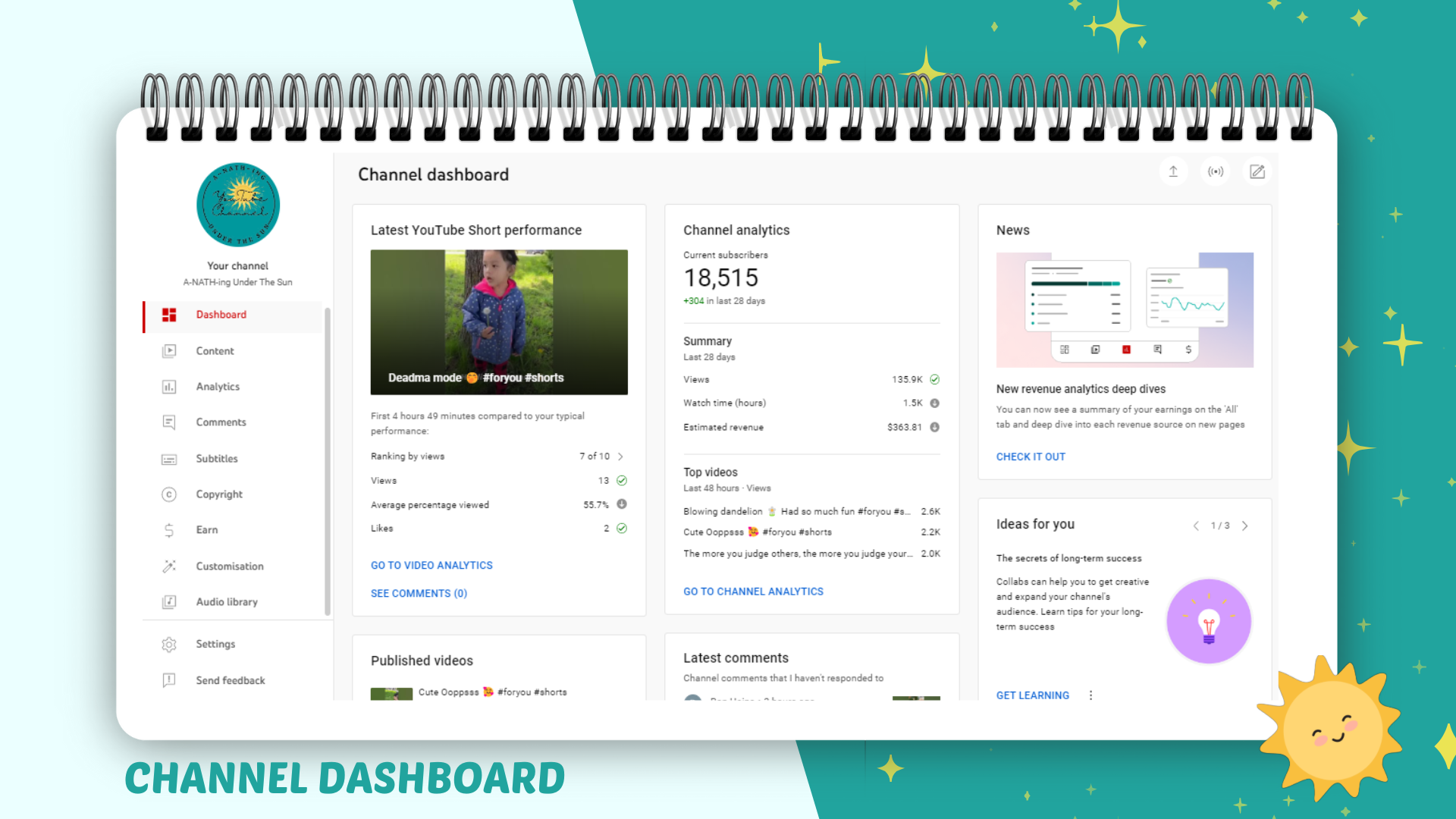Go to next idea in Ideas for you
Screen dimensions: 1456x819
(1244, 526)
